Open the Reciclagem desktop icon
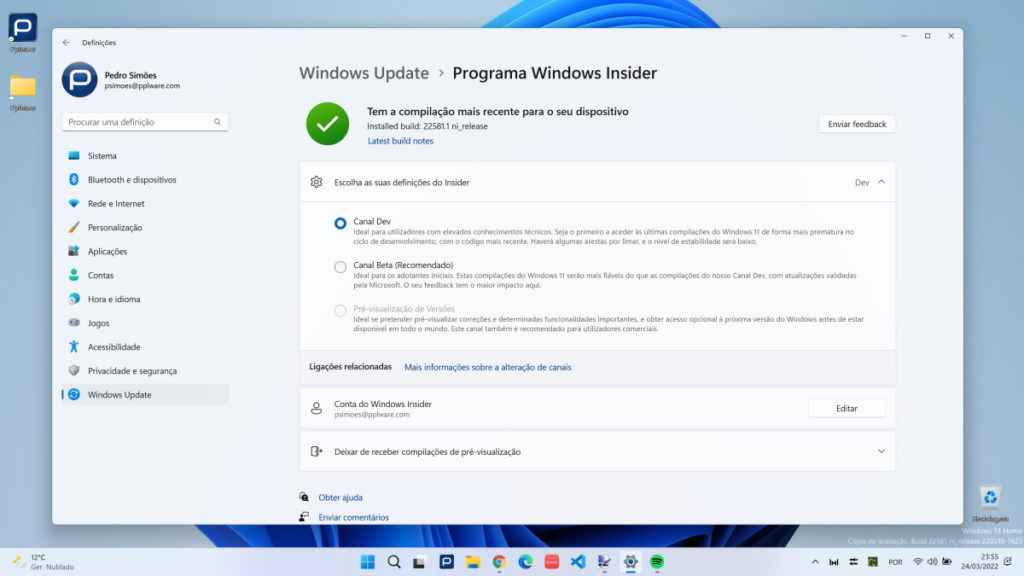1024x576 pixels. 989,498
